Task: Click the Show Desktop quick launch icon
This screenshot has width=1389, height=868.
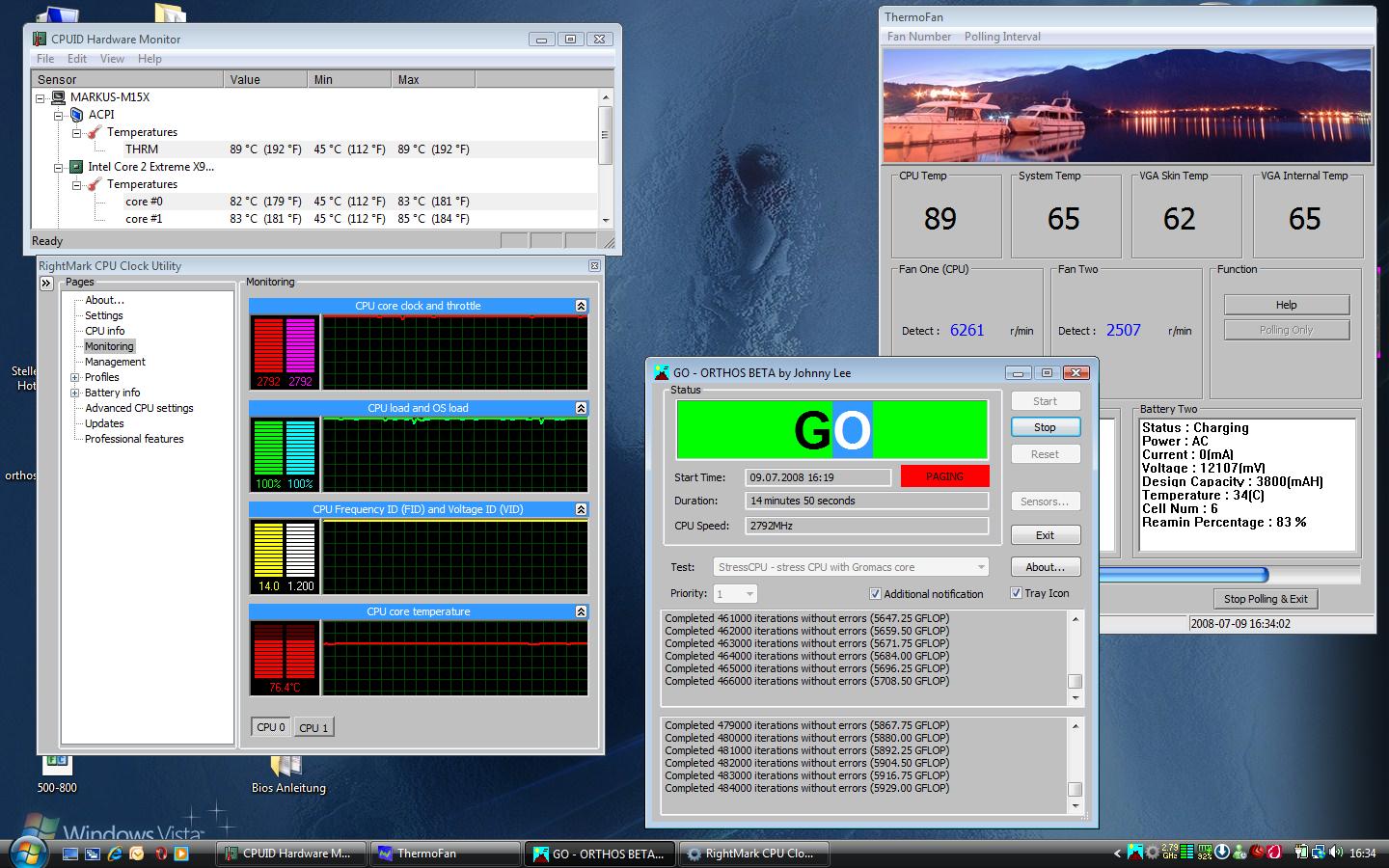Action: tap(70, 854)
